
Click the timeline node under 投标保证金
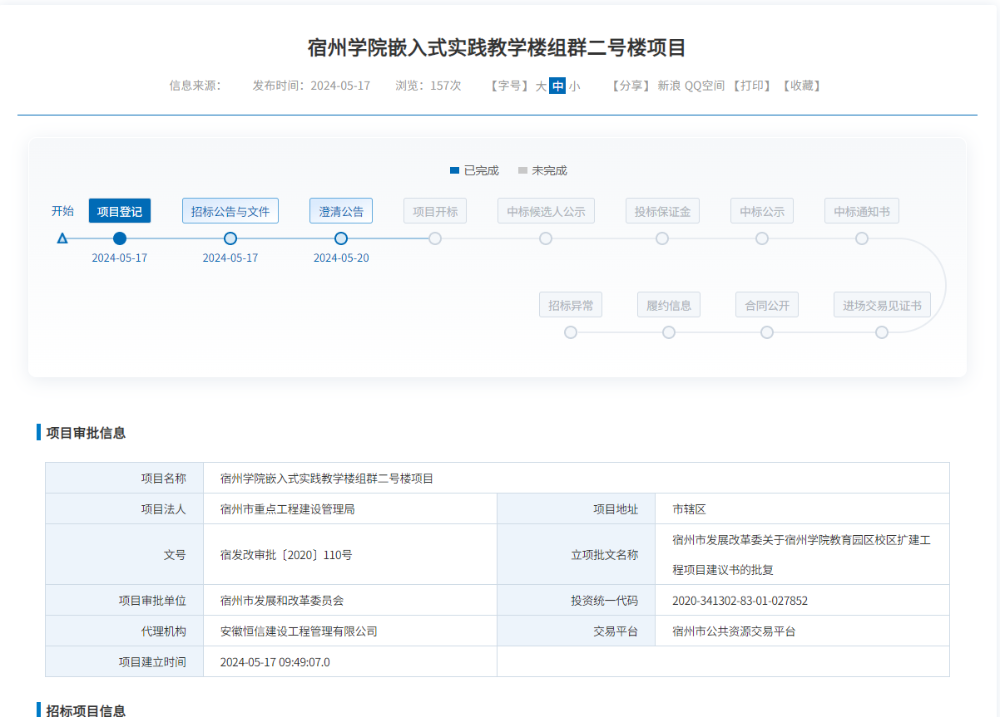(x=663, y=239)
